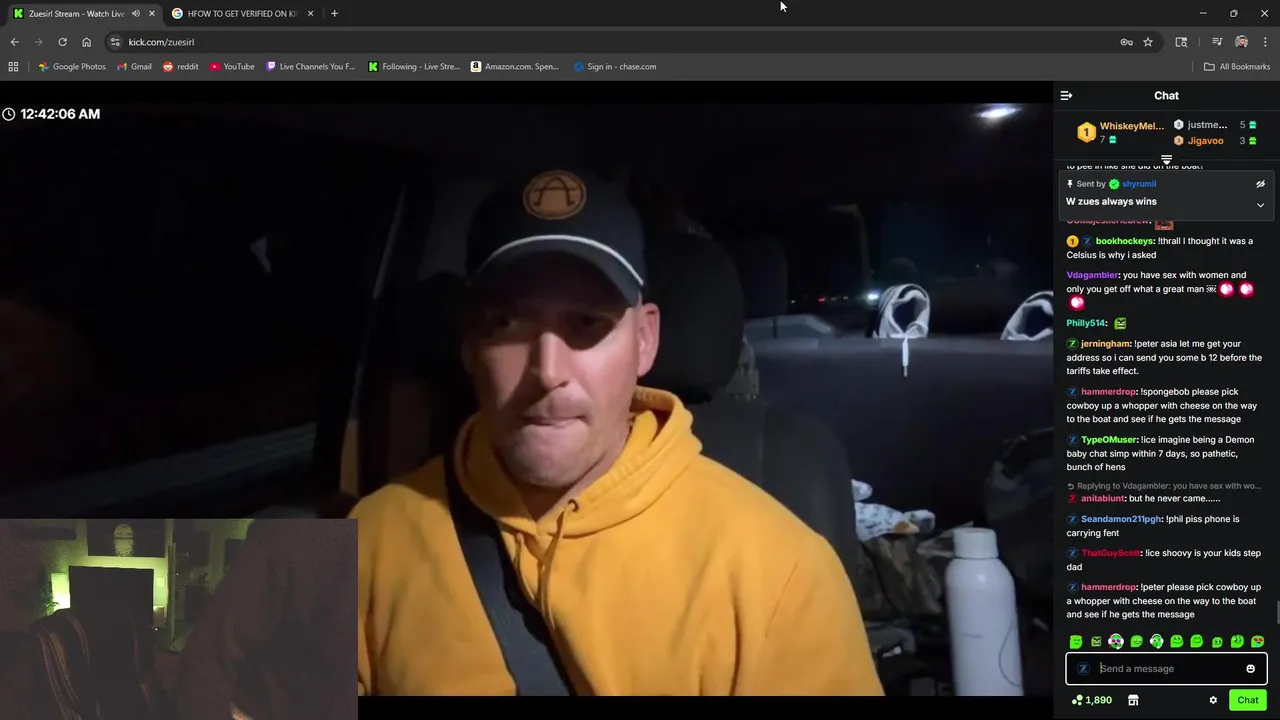Image resolution: width=1280 pixels, height=720 pixels.
Task: Click the green Chat send button
Action: 1247,700
